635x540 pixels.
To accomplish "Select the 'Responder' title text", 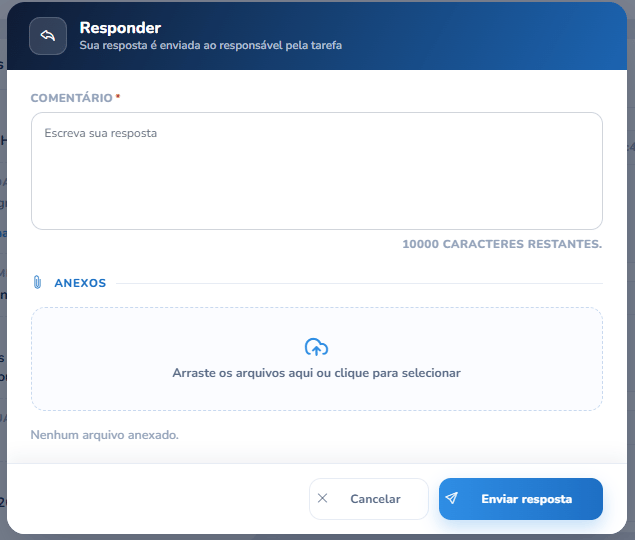I will 120,28.
